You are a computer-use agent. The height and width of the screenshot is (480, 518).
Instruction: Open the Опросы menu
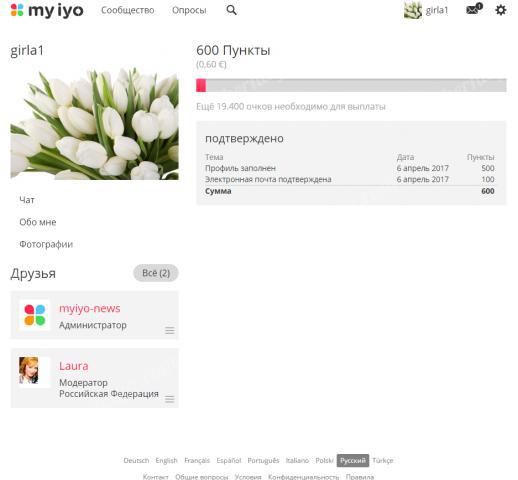point(189,10)
